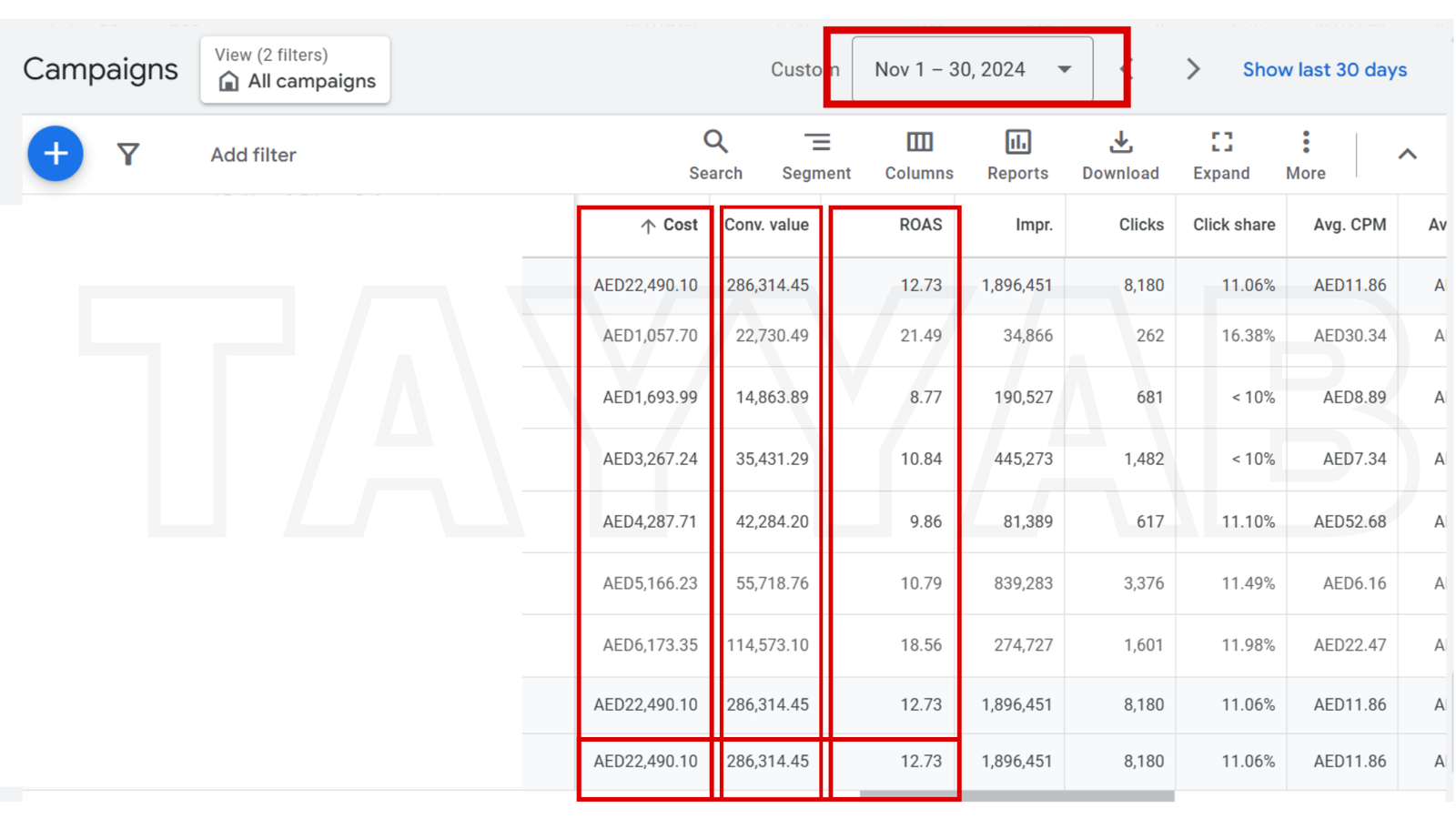
Task: Open the More options menu
Action: pyautogui.click(x=1305, y=155)
